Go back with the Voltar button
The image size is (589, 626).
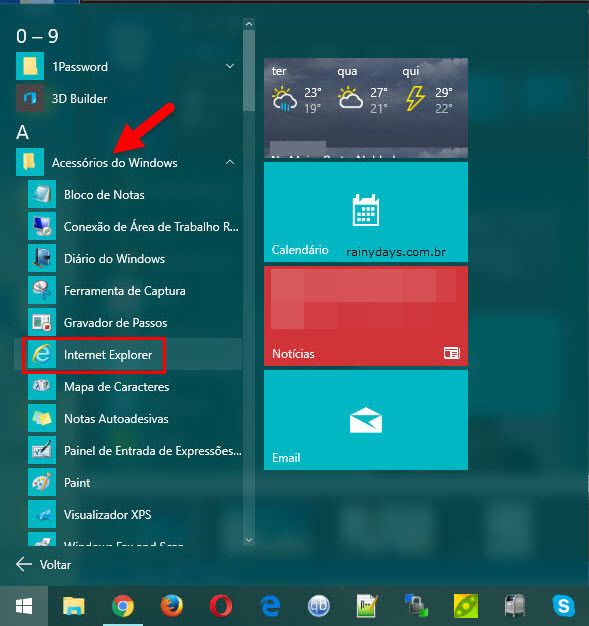click(44, 565)
